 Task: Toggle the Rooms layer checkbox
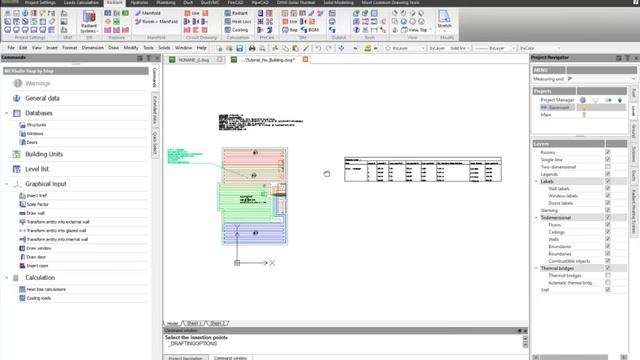pyautogui.click(x=608, y=152)
